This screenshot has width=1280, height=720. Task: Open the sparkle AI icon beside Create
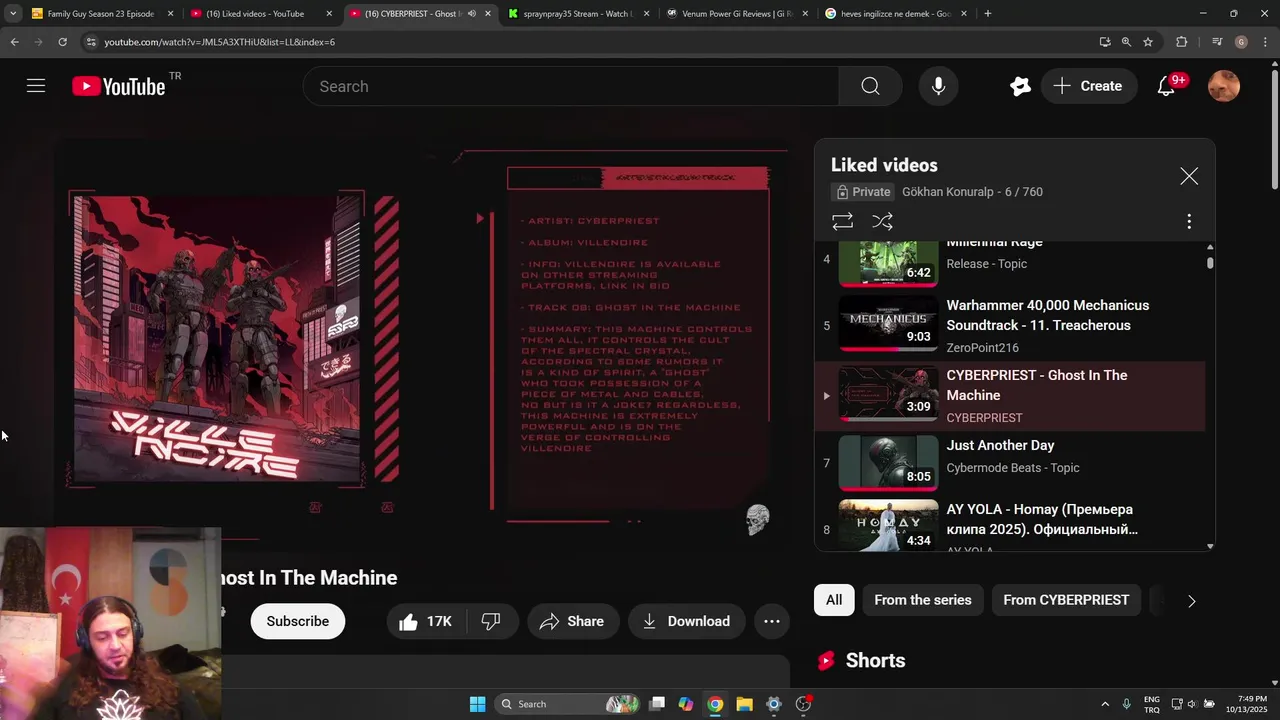click(1020, 86)
